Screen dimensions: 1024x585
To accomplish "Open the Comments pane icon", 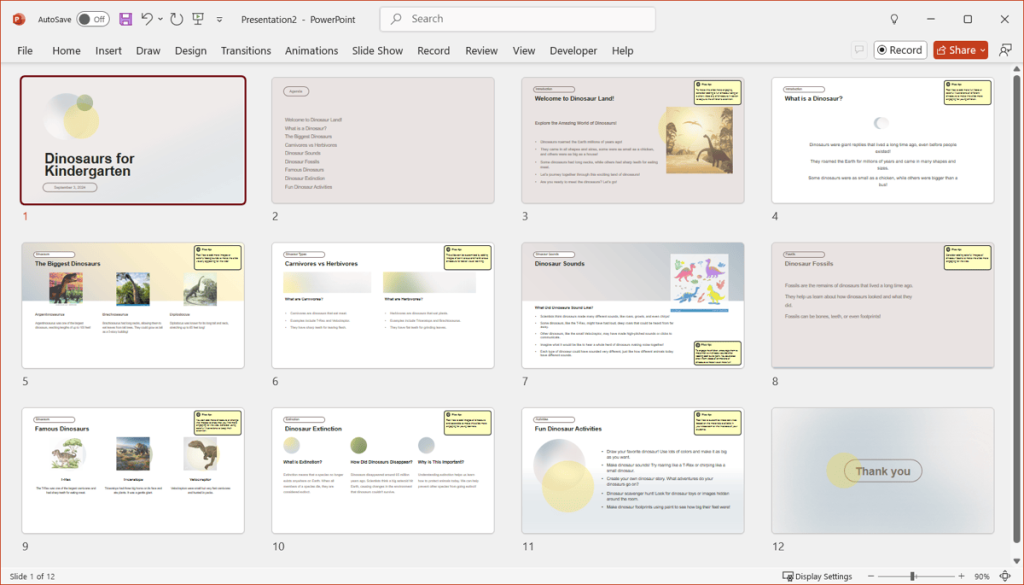I will pos(858,50).
